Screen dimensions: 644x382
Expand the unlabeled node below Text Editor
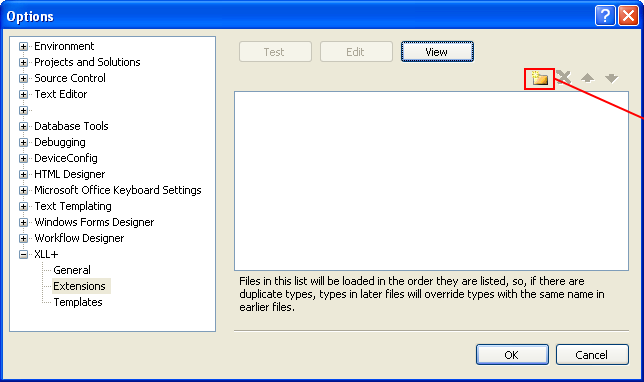23,110
